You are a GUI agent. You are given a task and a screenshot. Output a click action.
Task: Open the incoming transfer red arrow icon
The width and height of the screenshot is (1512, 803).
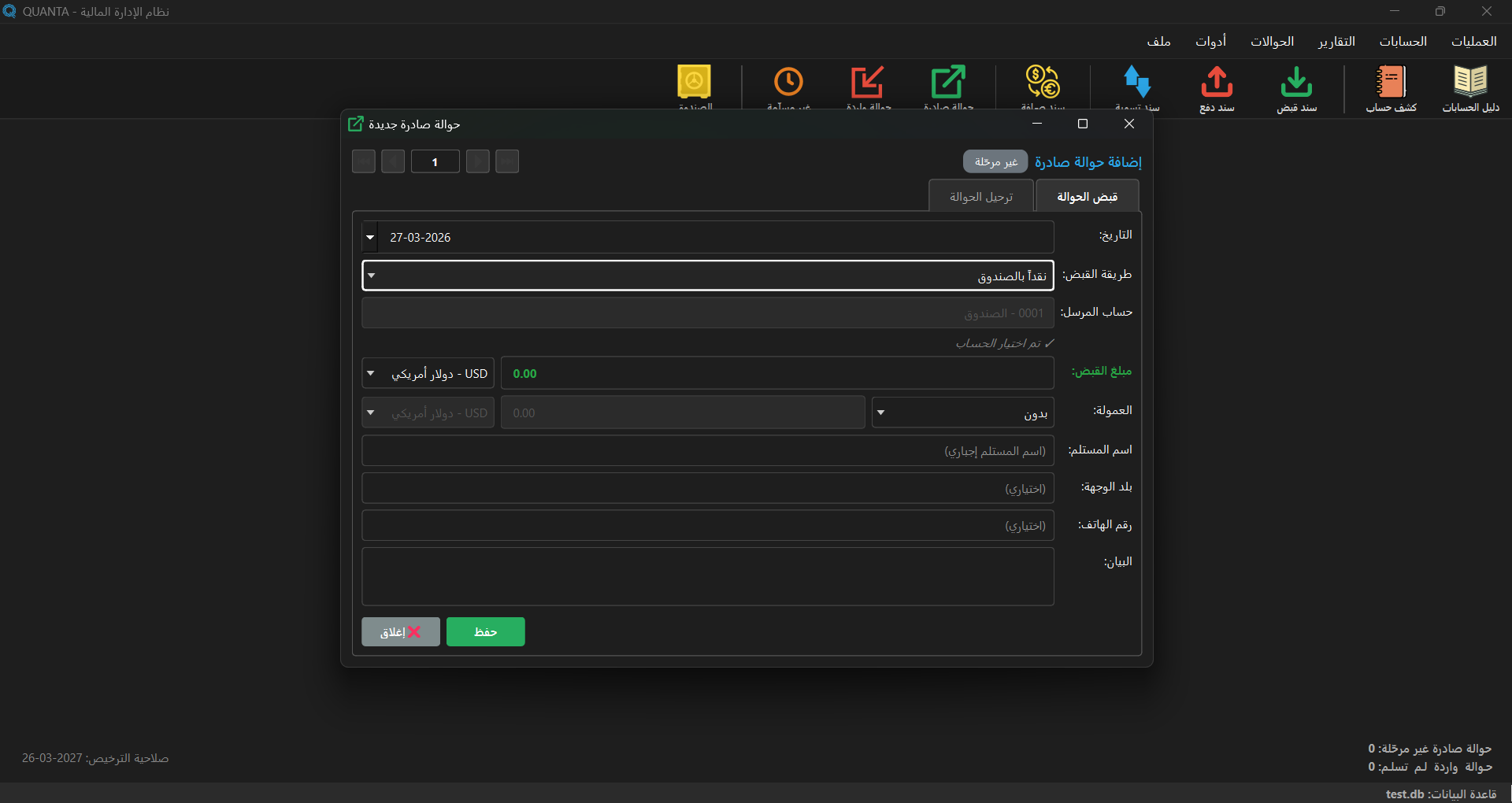(x=868, y=82)
